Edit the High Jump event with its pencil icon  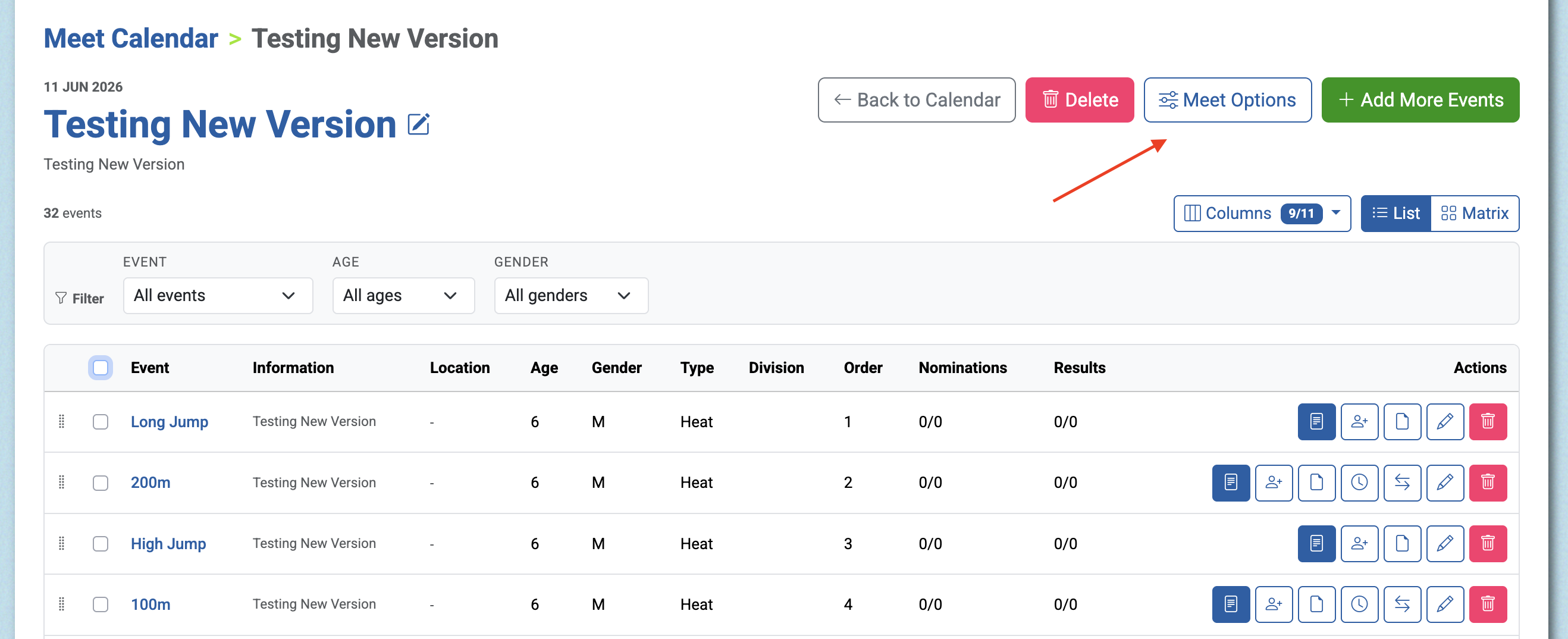tap(1445, 543)
